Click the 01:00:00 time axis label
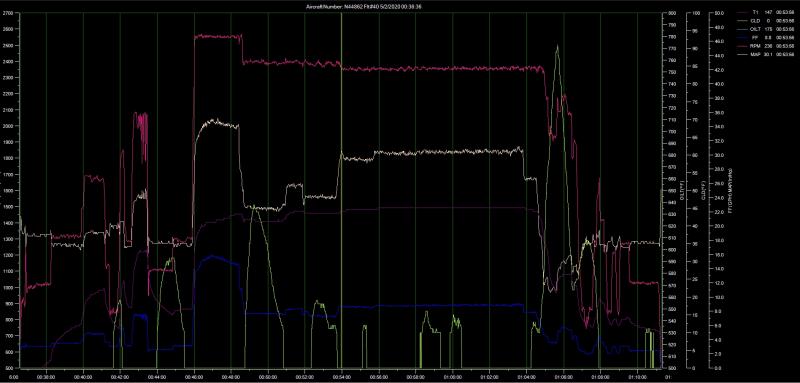800x383 pixels. click(x=453, y=378)
